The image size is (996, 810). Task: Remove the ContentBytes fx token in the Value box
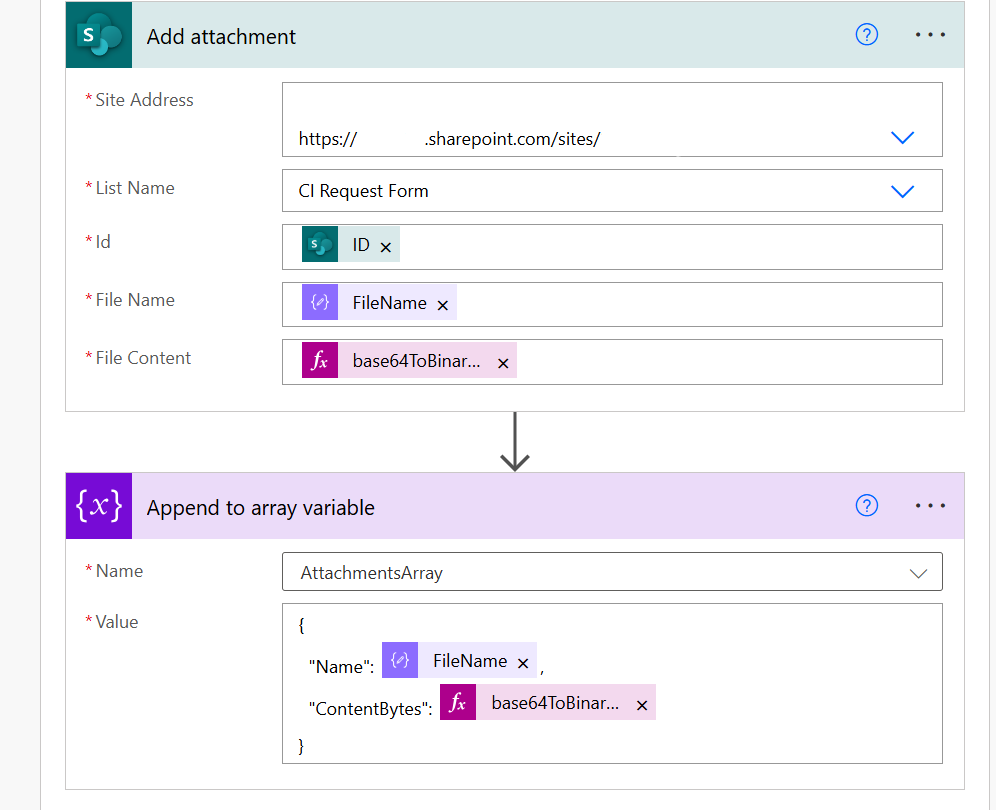coord(641,705)
